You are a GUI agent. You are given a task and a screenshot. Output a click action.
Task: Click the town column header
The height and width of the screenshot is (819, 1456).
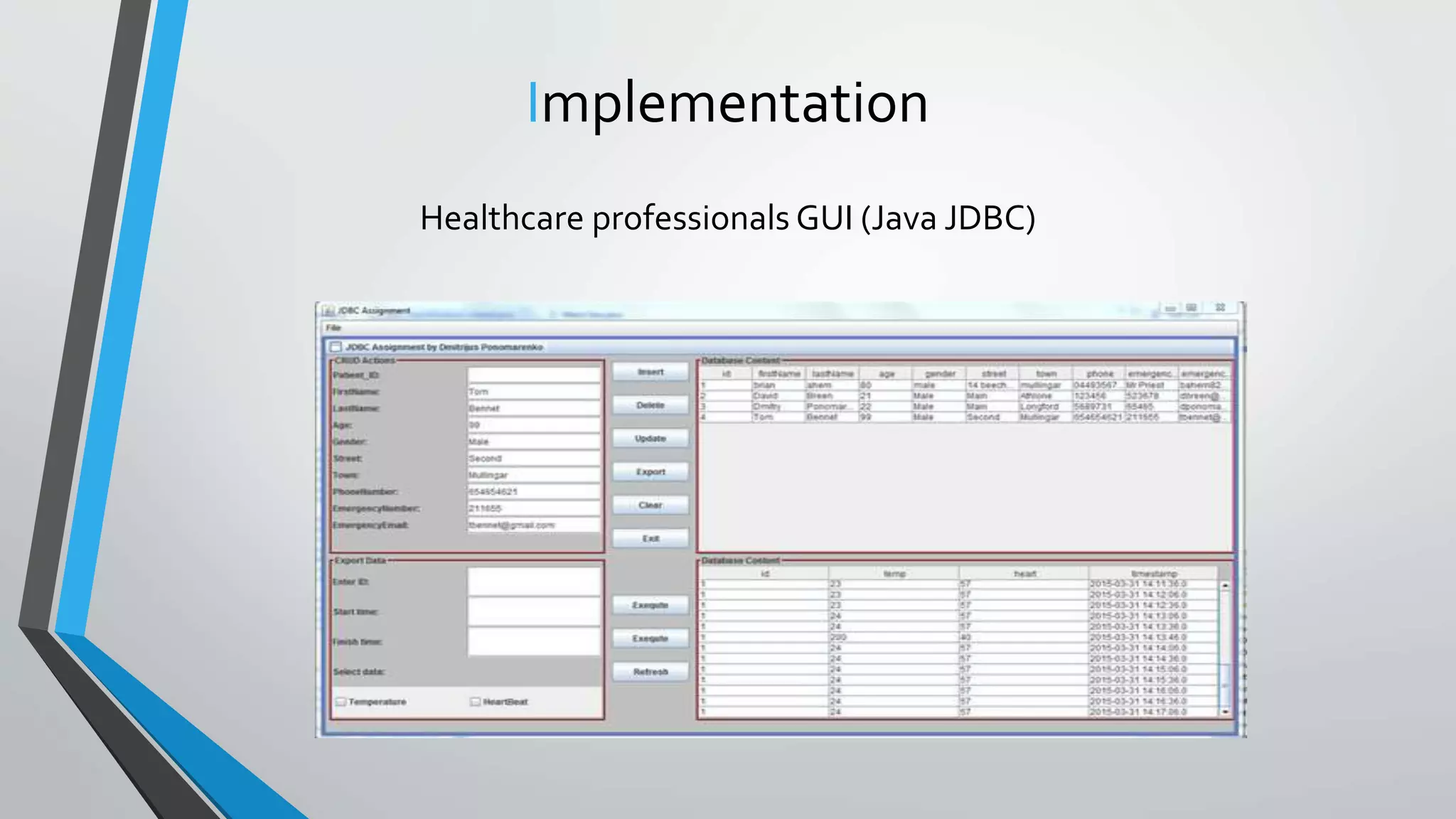pos(1046,373)
